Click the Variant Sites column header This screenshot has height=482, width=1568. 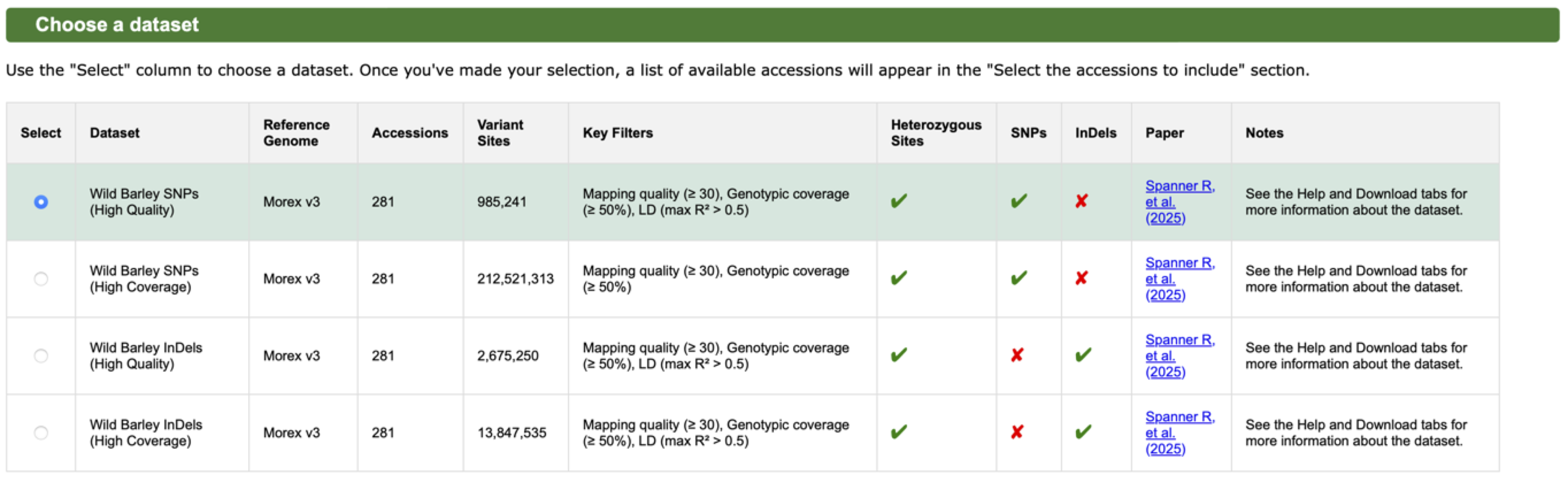(x=500, y=133)
